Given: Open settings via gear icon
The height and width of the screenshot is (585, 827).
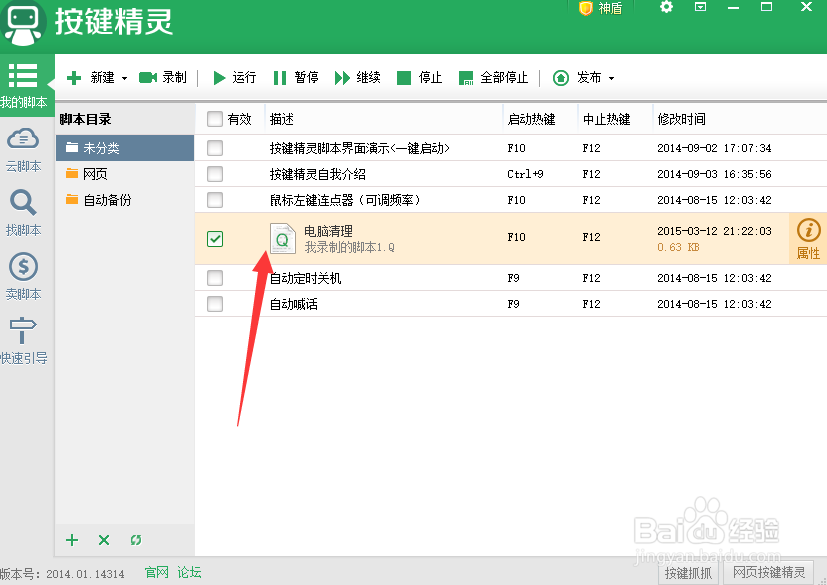Looking at the screenshot, I should coord(666,7).
